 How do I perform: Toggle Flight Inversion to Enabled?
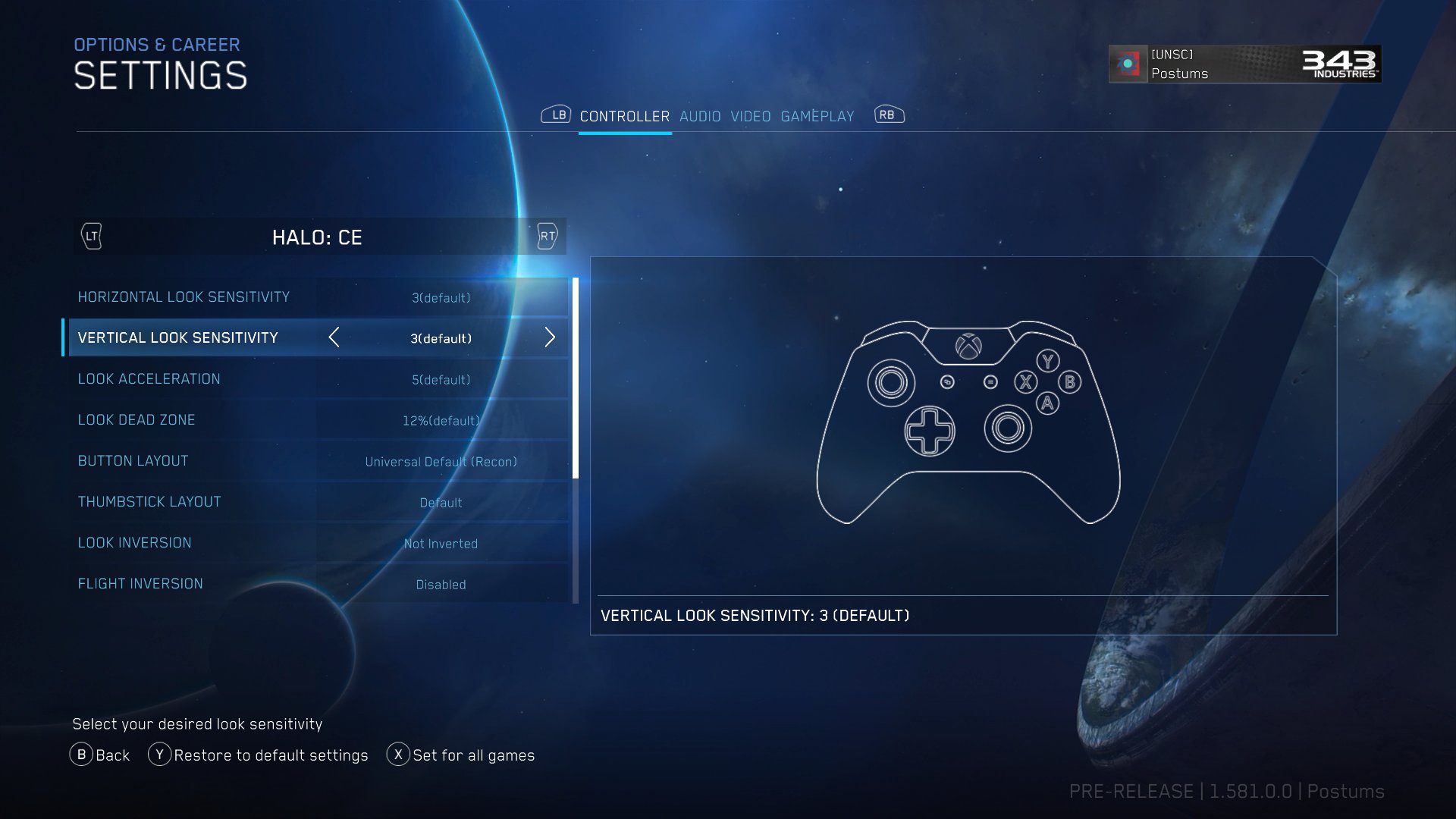[440, 584]
